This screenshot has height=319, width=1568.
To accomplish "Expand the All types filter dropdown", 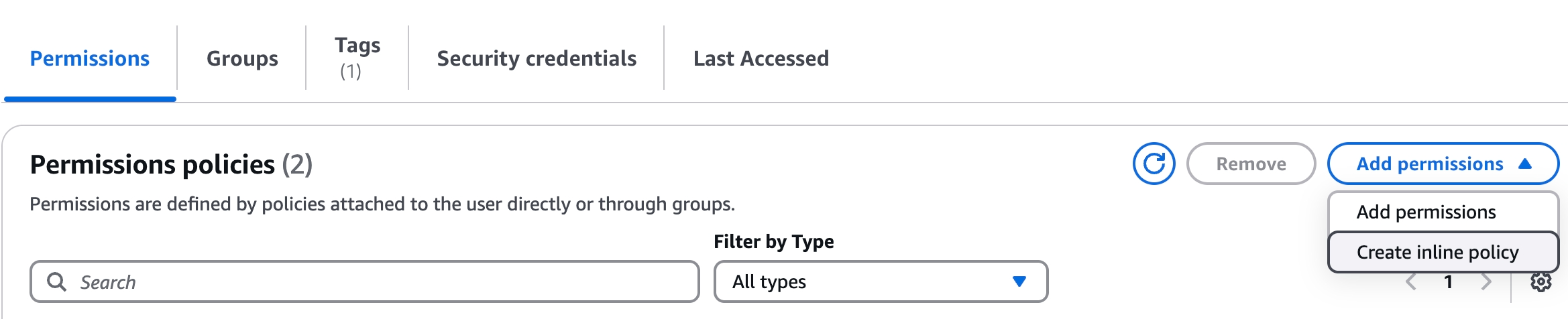I will tap(880, 282).
